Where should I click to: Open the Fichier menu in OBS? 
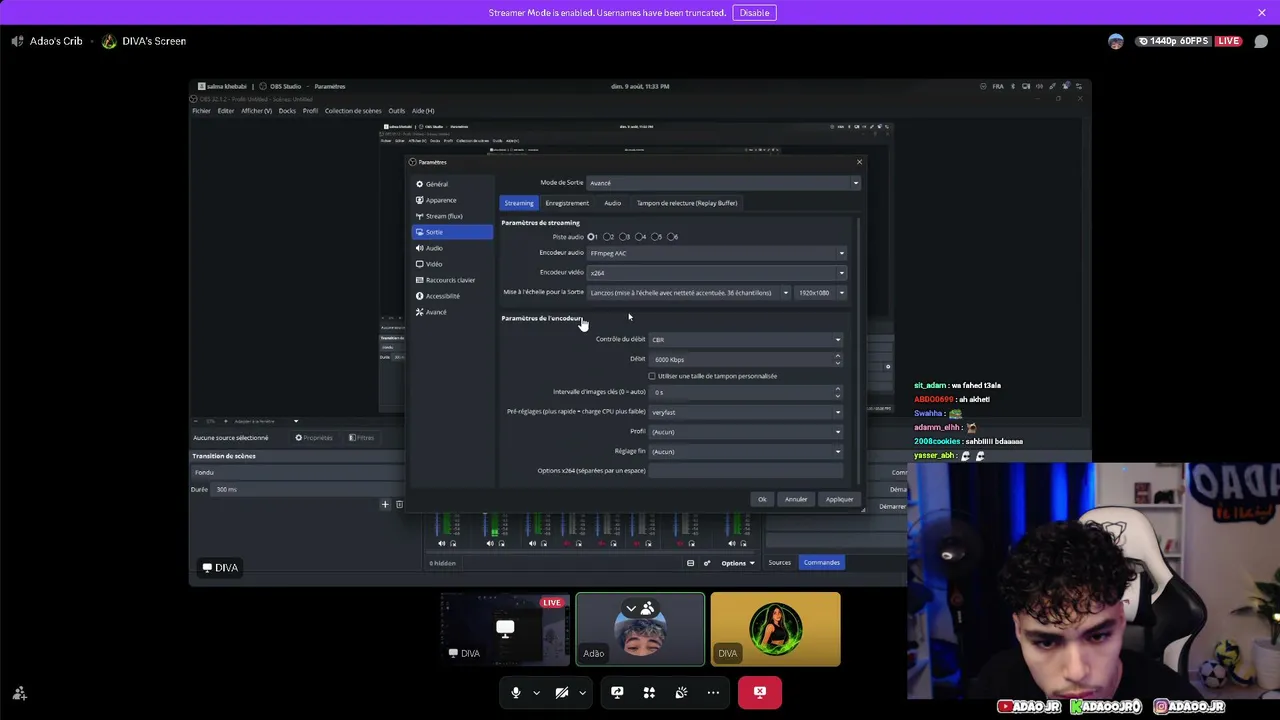coord(201,111)
